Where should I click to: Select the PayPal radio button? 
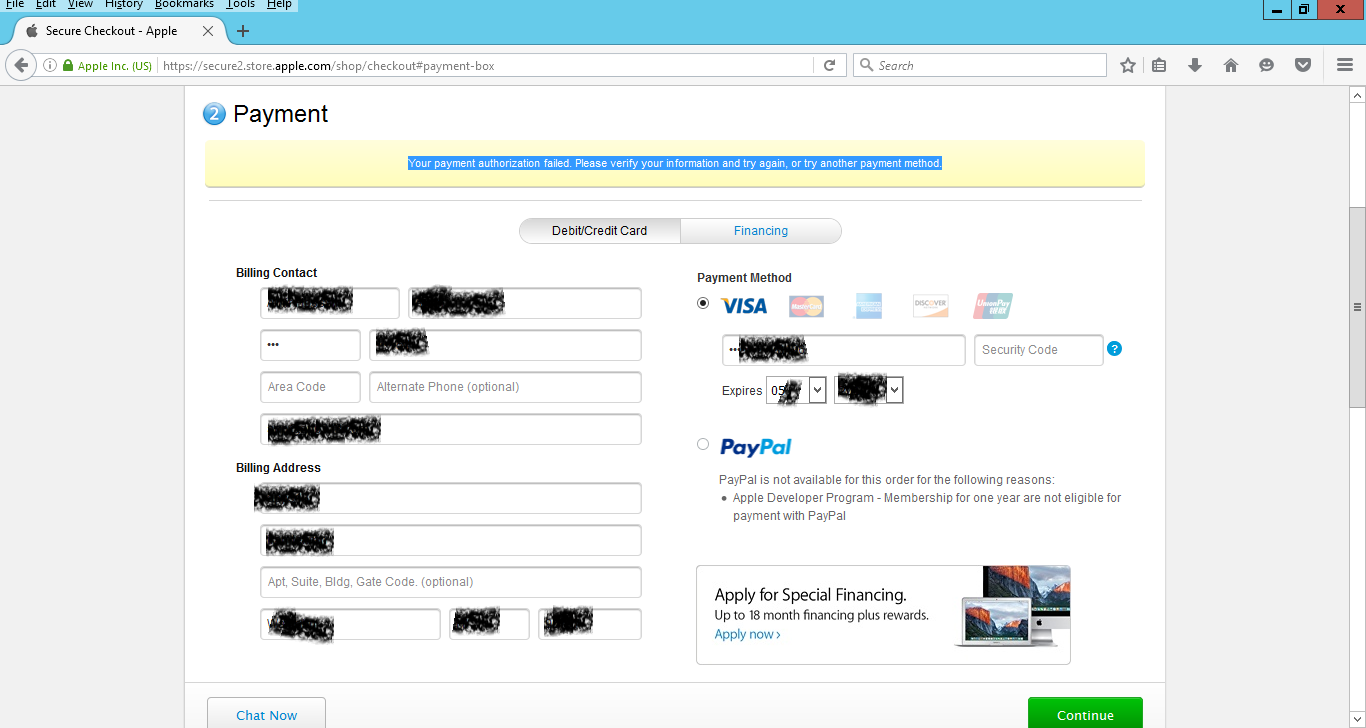tap(703, 444)
